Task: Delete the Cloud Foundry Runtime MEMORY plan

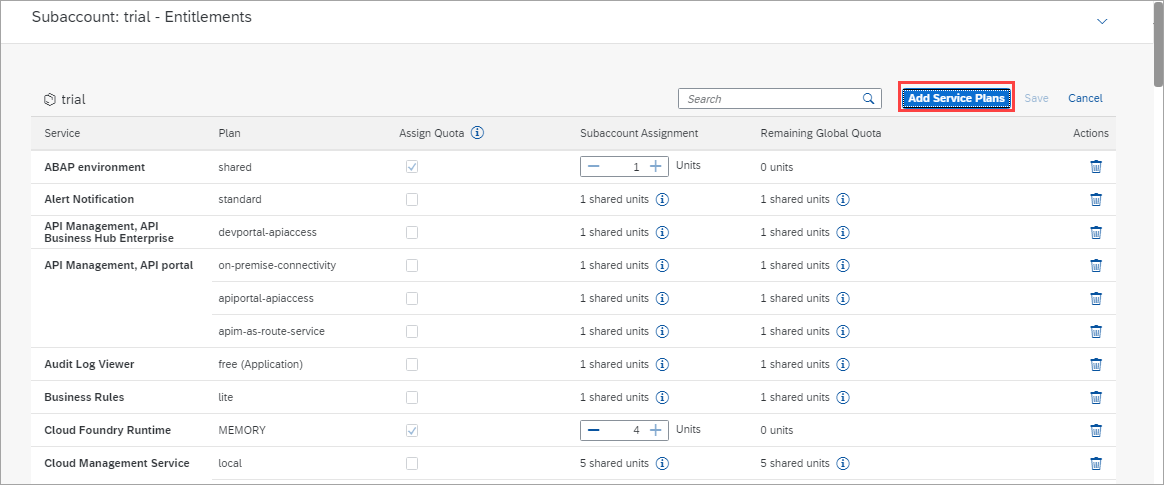Action: (x=1095, y=429)
